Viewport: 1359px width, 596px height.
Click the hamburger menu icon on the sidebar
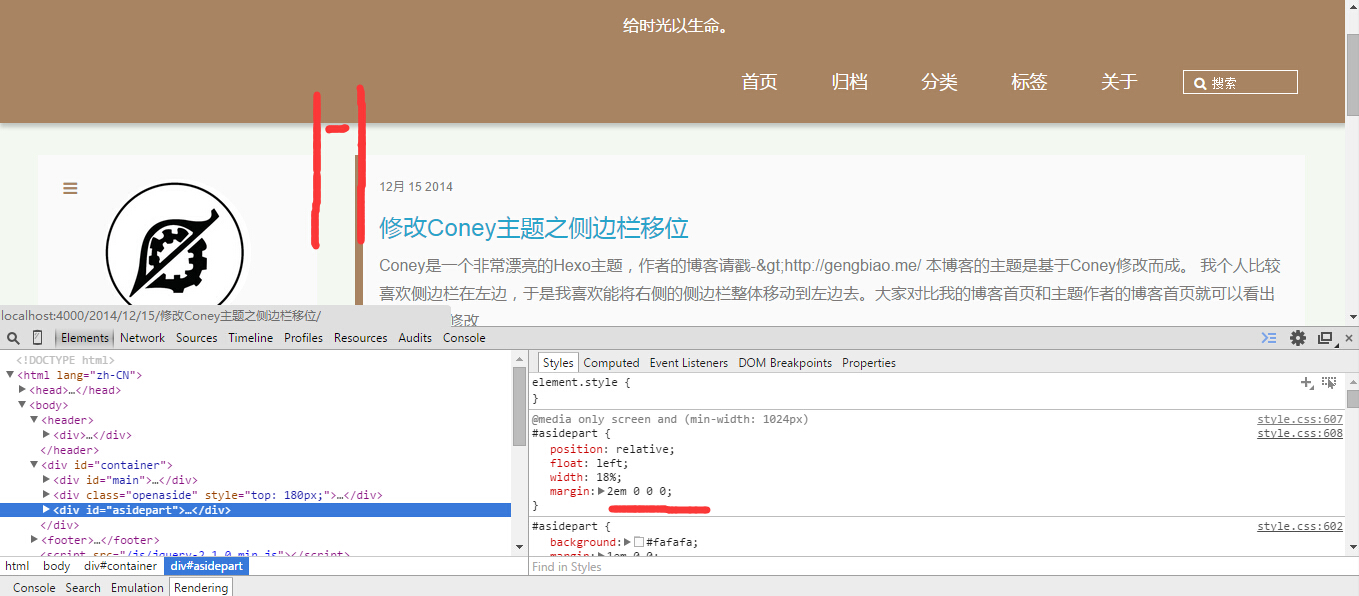click(70, 188)
